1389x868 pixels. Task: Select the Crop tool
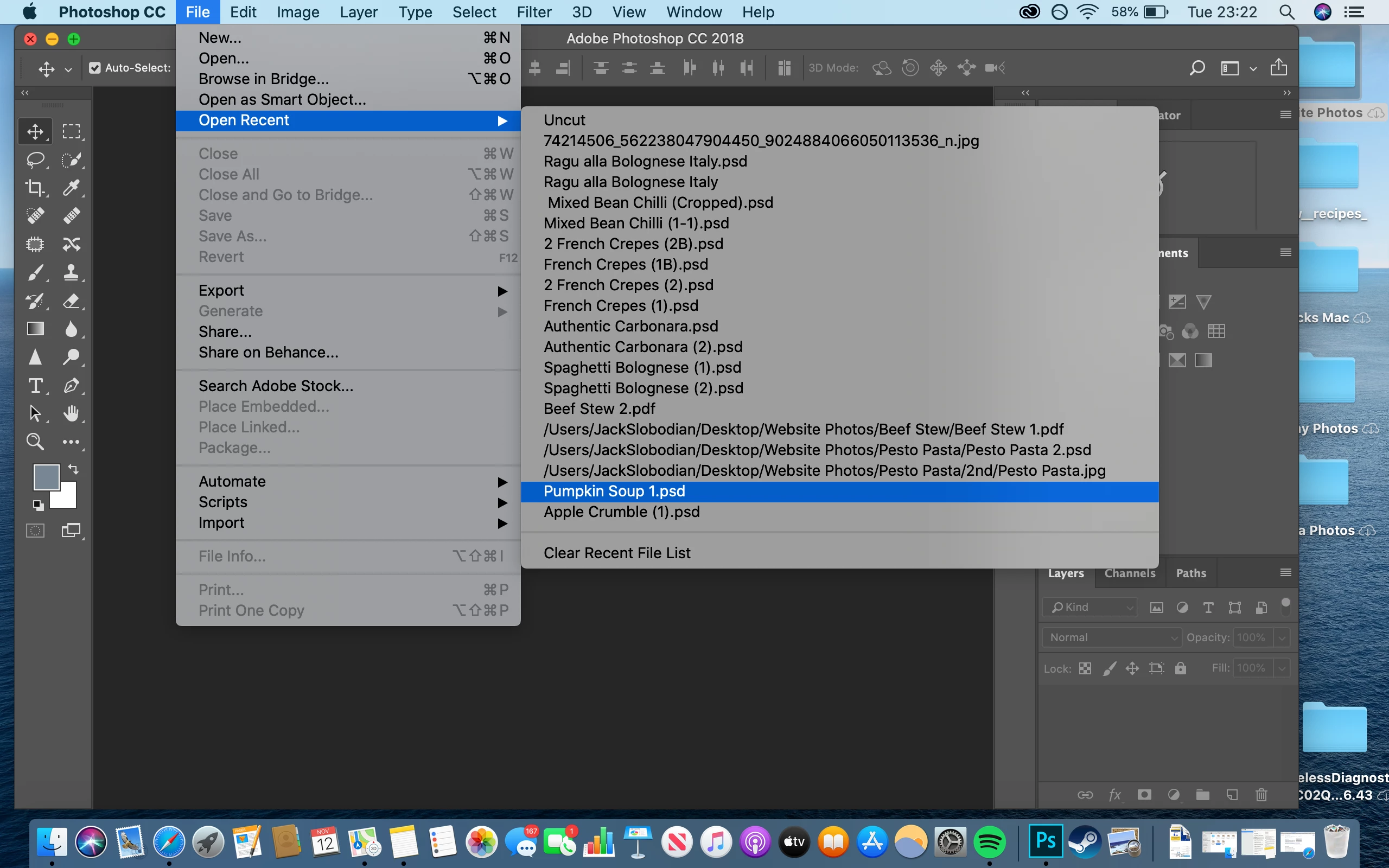tap(36, 188)
